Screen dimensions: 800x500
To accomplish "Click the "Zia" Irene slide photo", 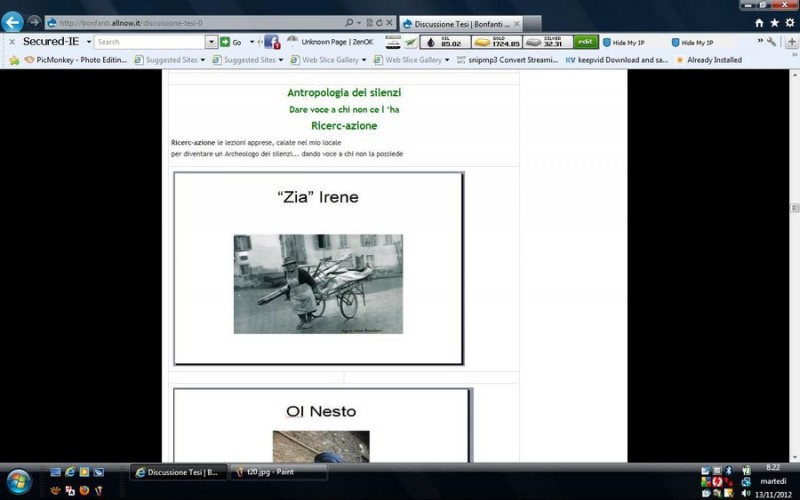I will 318,284.
